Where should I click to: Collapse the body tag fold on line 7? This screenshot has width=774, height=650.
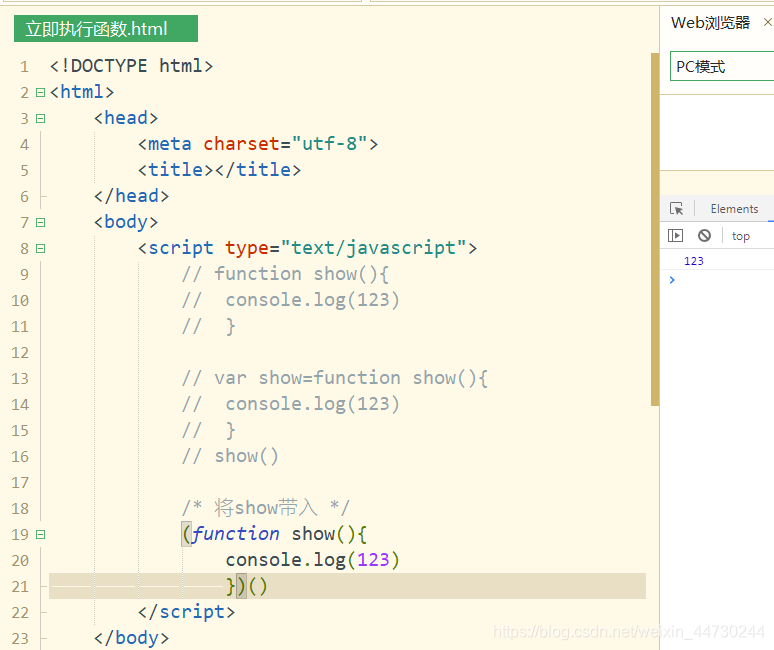pyautogui.click(x=40, y=223)
